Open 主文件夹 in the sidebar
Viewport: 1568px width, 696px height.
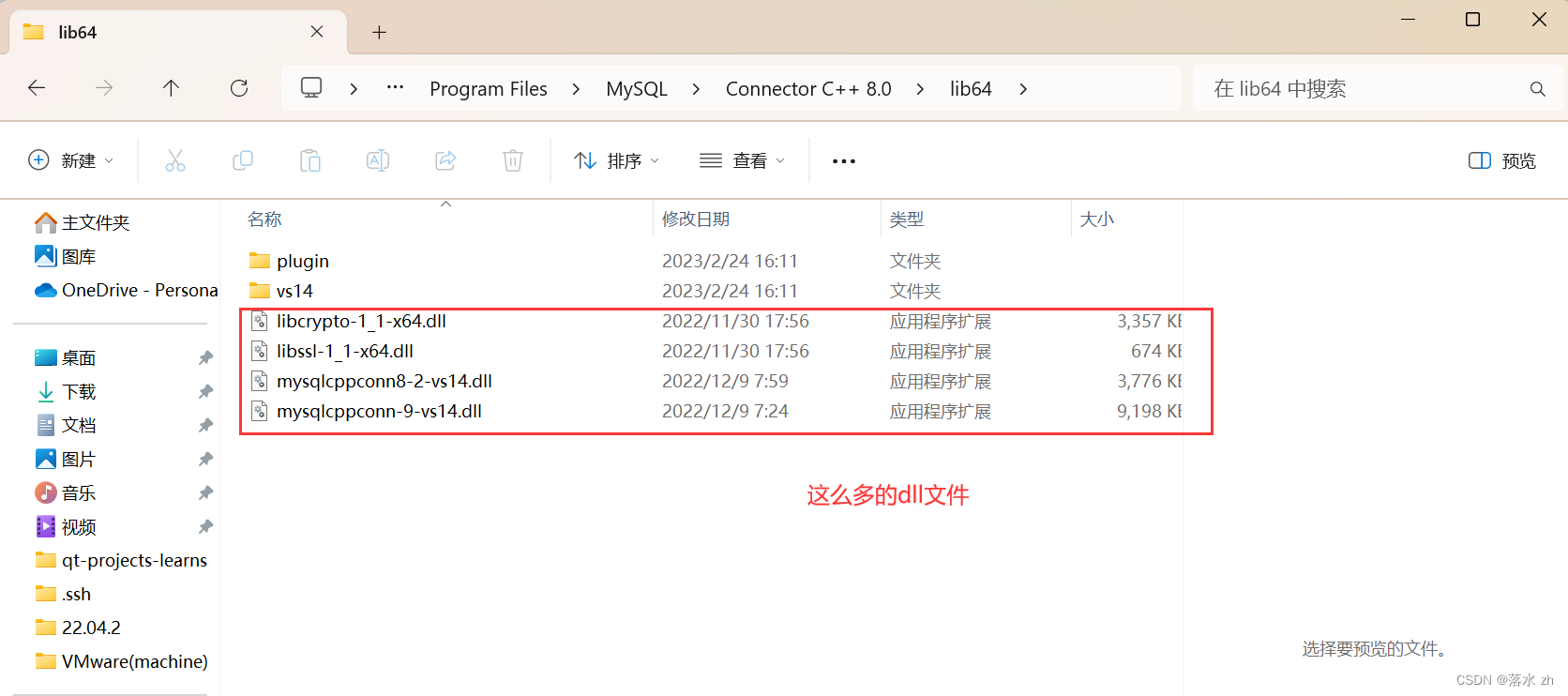tap(83, 222)
